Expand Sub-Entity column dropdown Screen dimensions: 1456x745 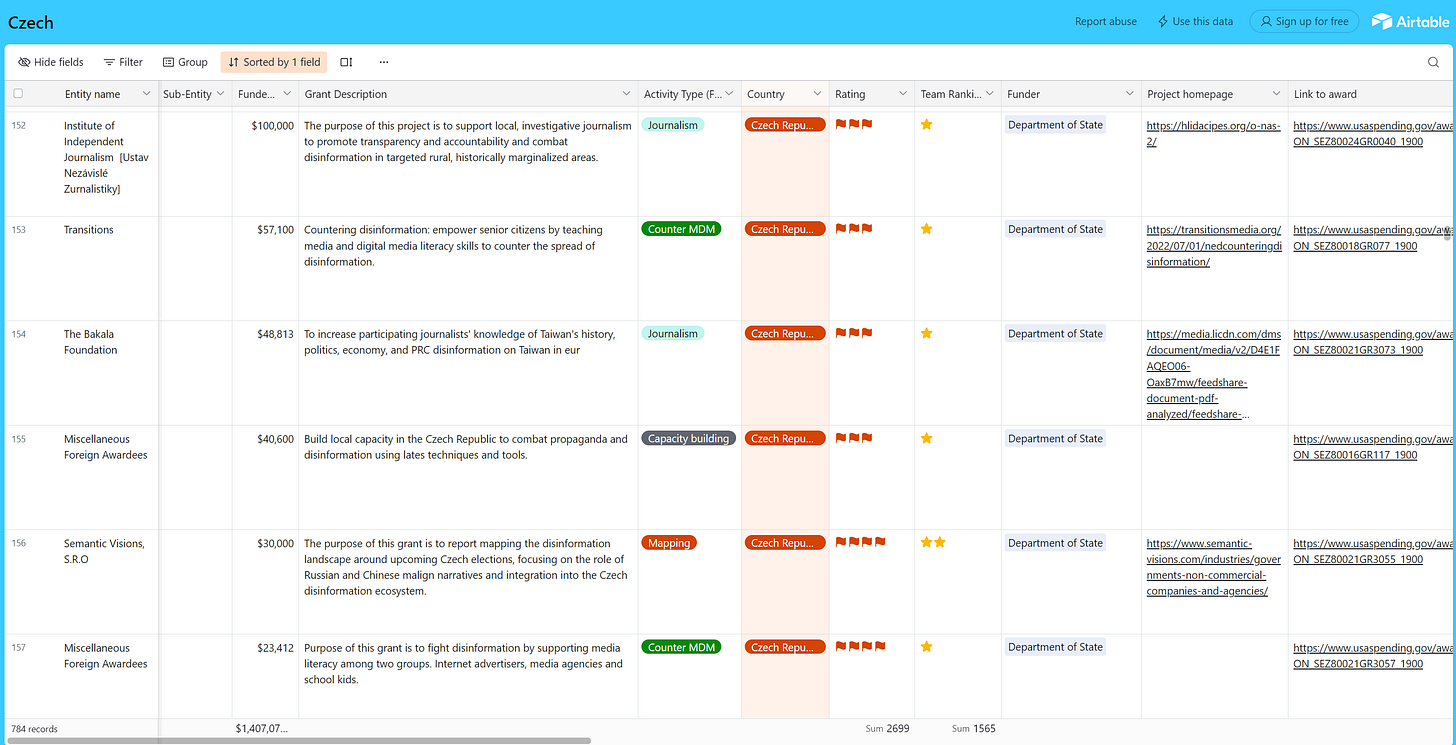pyautogui.click(x=220, y=94)
